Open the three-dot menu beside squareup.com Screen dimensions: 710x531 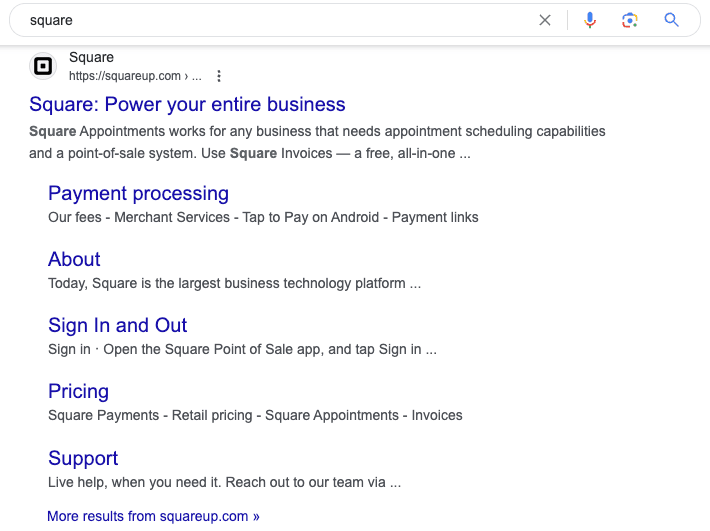(219, 76)
